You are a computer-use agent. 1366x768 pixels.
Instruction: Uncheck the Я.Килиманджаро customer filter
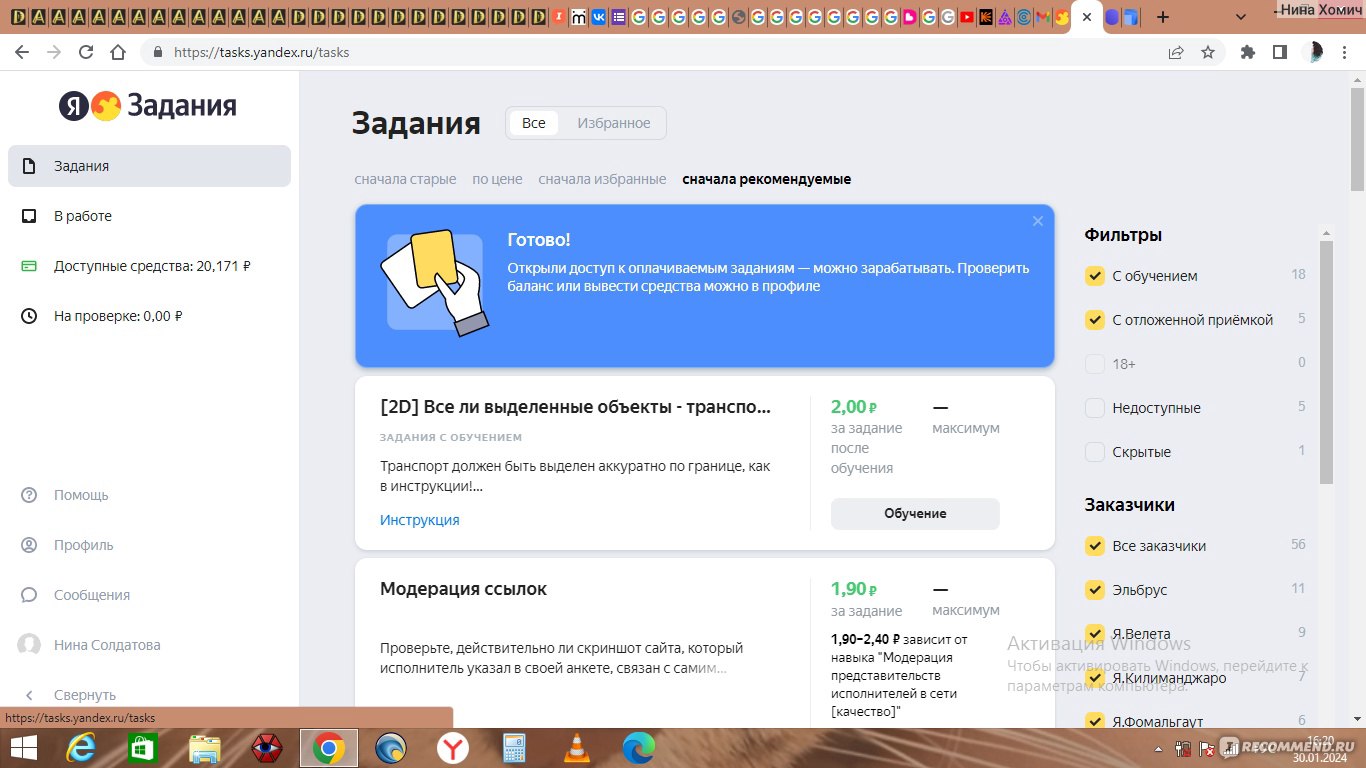click(x=1095, y=678)
